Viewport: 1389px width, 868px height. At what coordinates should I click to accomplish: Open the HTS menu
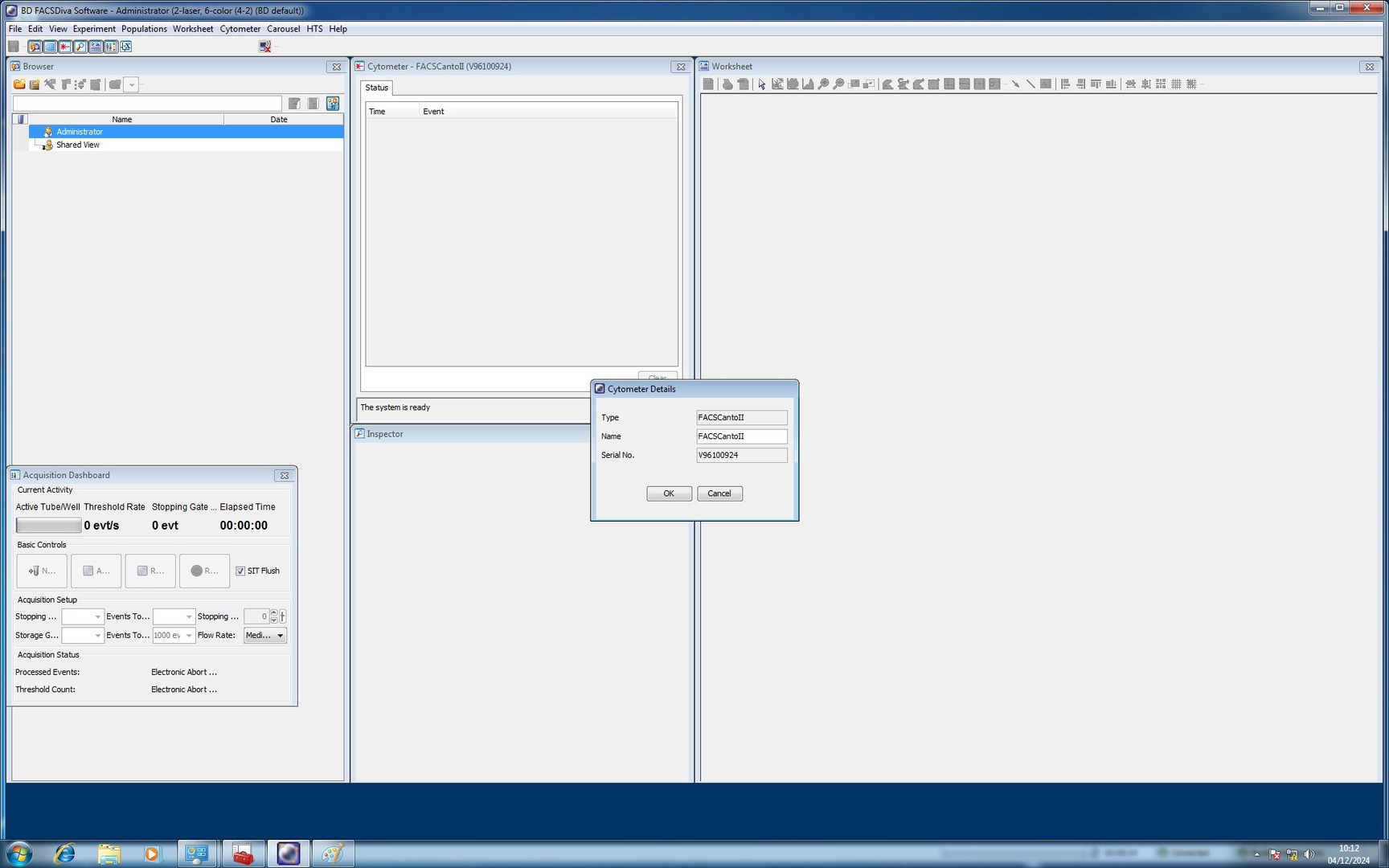point(314,29)
